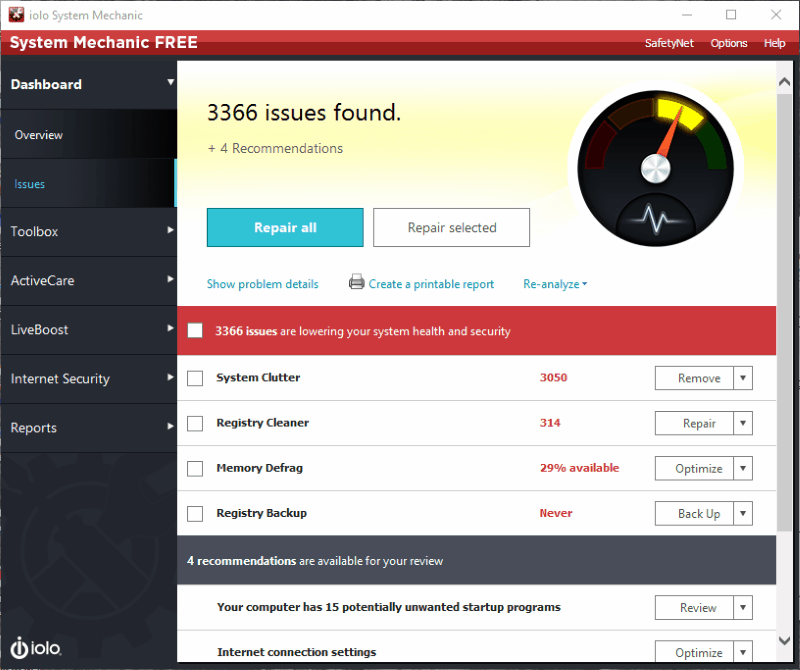Click Show problem details link

(x=262, y=284)
